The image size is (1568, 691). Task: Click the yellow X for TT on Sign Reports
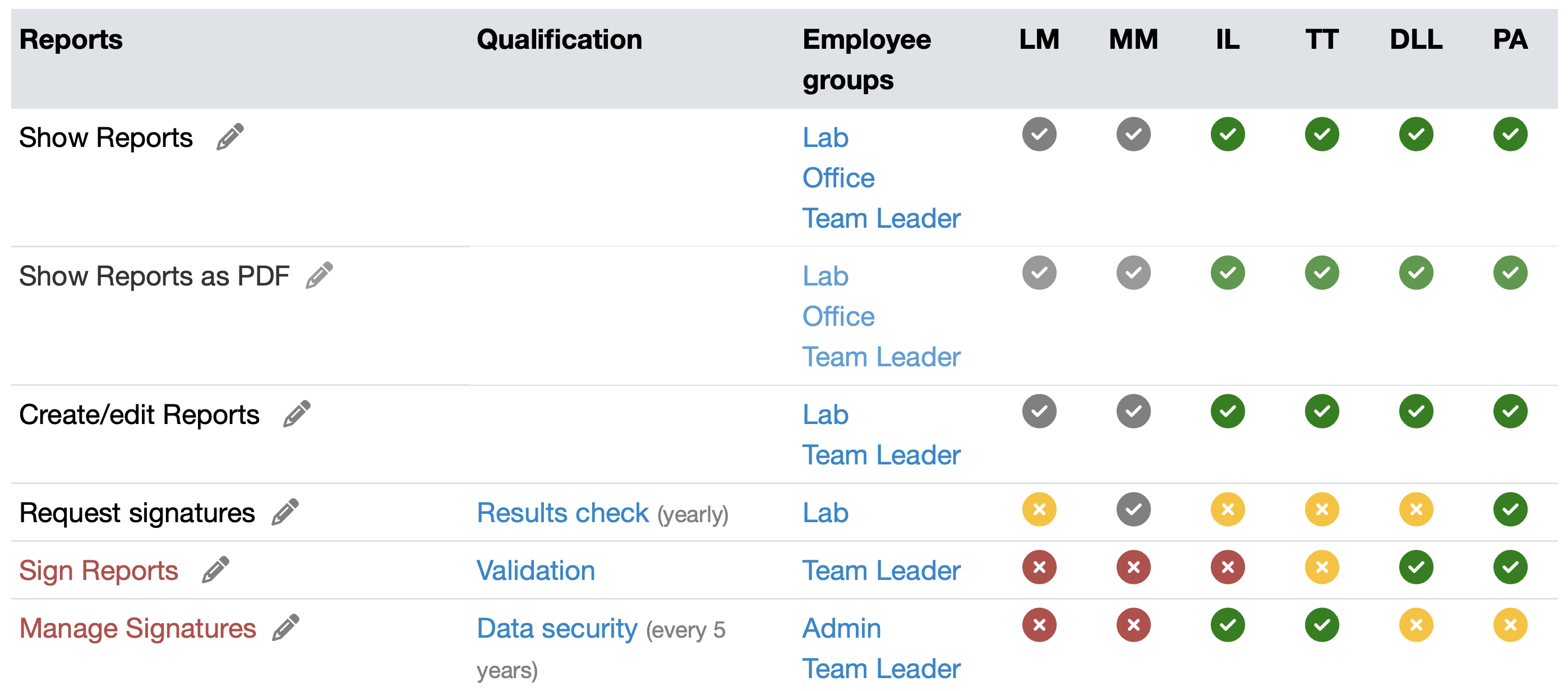[1321, 567]
